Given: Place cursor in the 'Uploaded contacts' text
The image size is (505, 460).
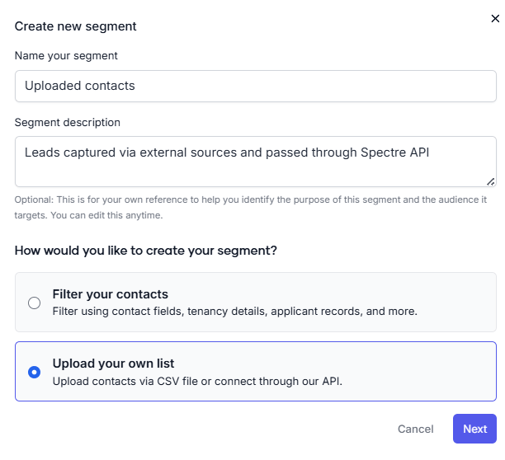Looking at the screenshot, I should point(80,86).
